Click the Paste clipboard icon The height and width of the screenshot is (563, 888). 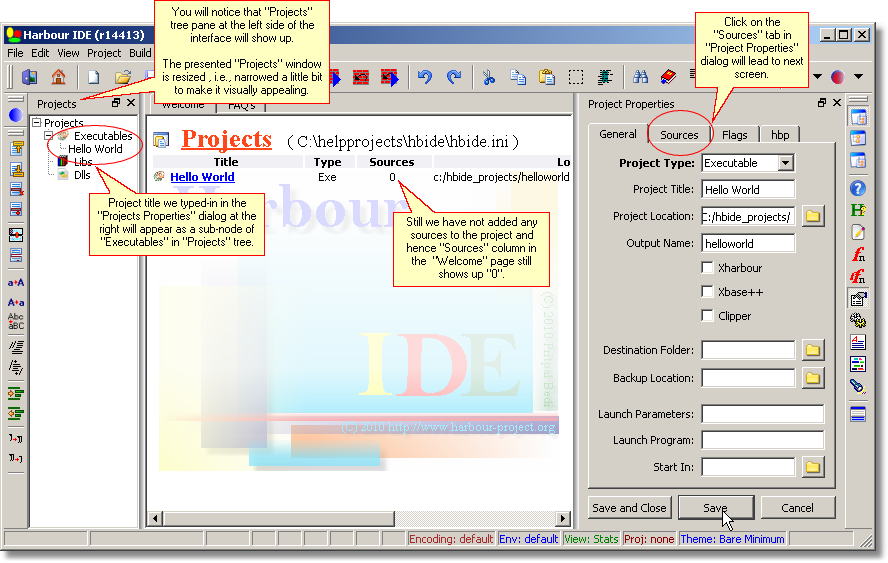coord(546,77)
